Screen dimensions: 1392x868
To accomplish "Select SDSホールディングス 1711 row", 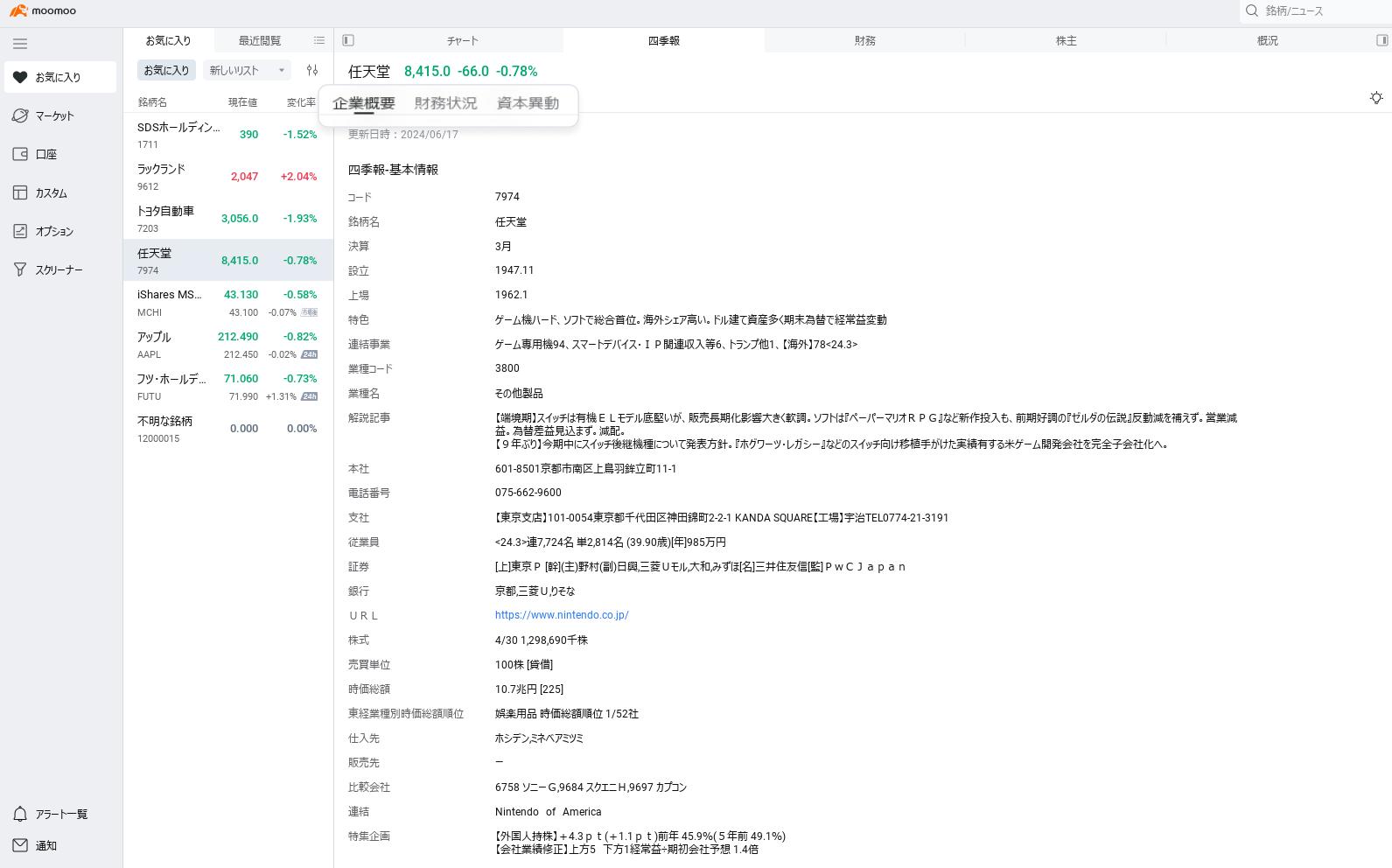I will pyautogui.click(x=228, y=135).
